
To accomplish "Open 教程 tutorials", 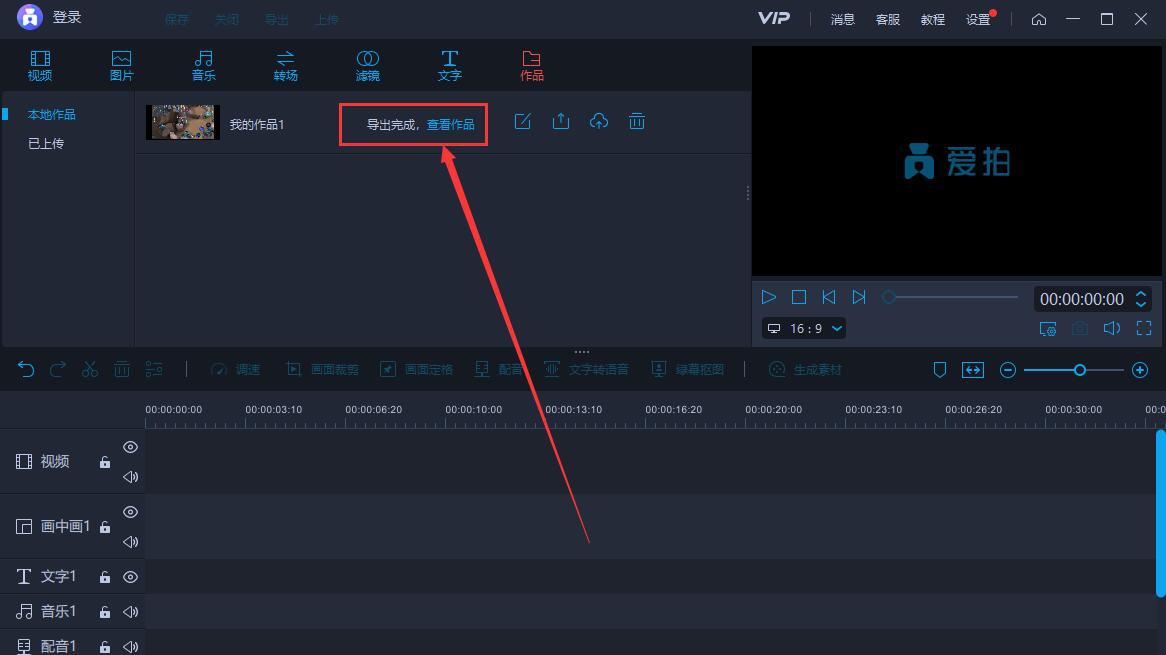I will tap(933, 19).
